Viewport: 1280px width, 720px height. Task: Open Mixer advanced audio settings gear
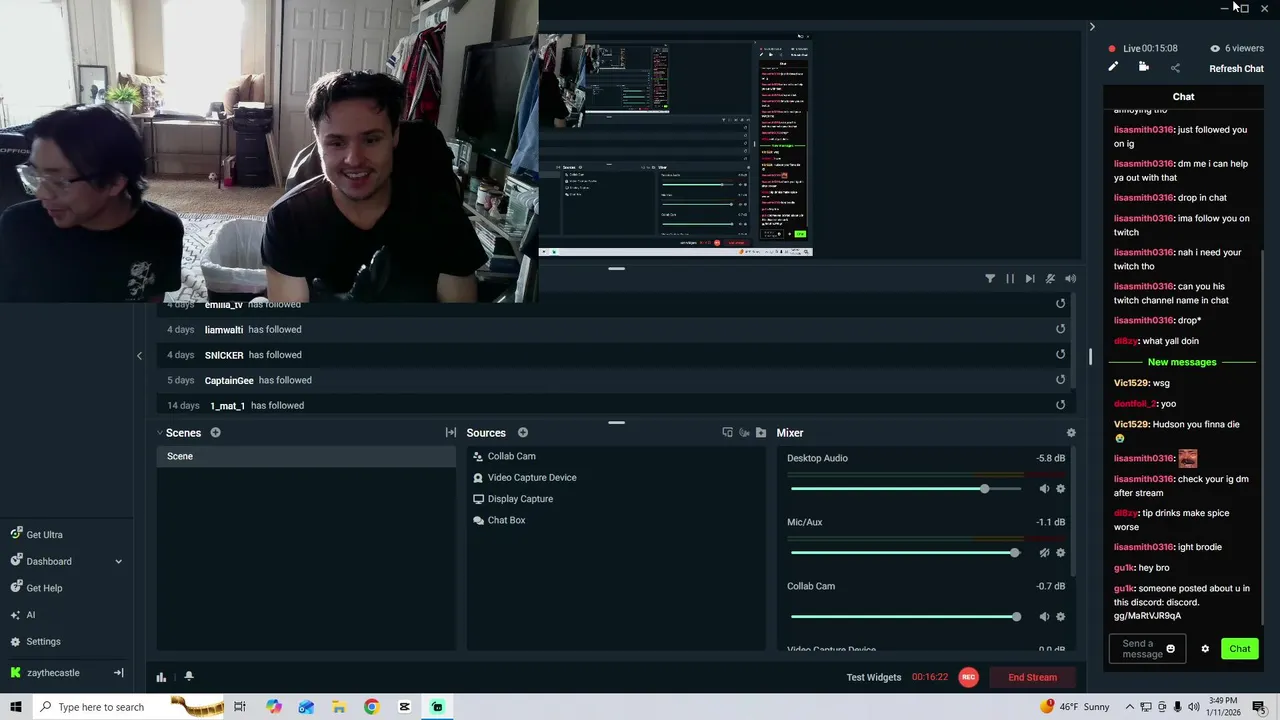pos(1071,433)
